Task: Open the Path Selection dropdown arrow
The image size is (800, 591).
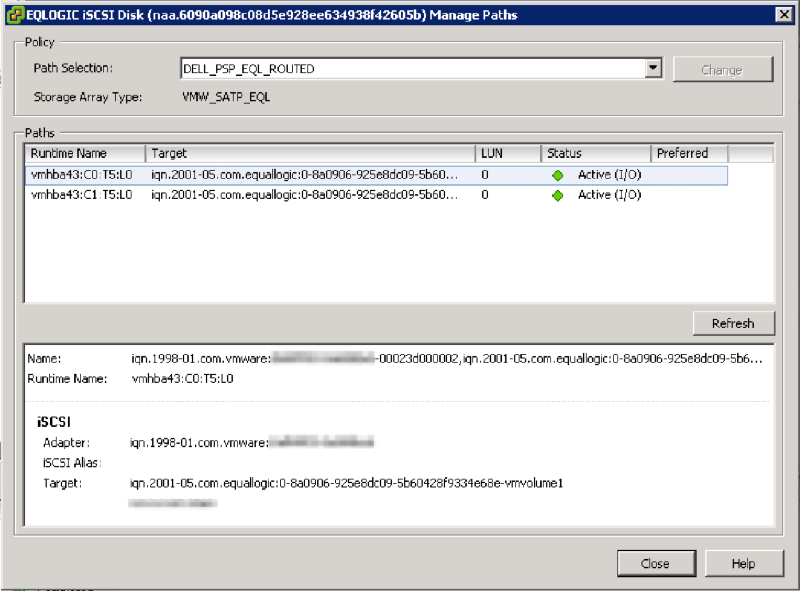Action: tap(653, 68)
